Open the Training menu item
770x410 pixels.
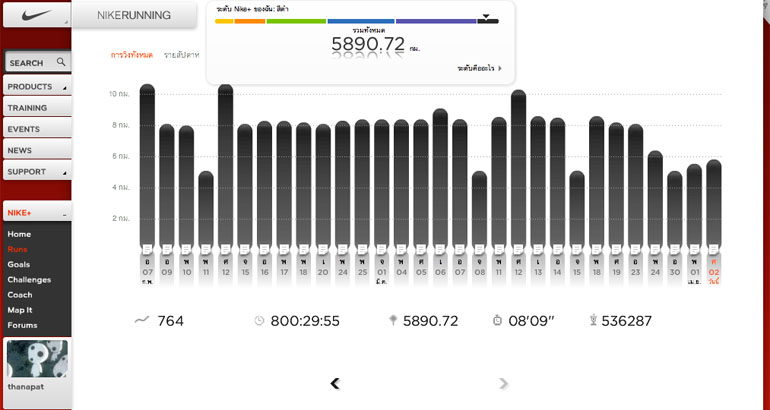pos(36,108)
